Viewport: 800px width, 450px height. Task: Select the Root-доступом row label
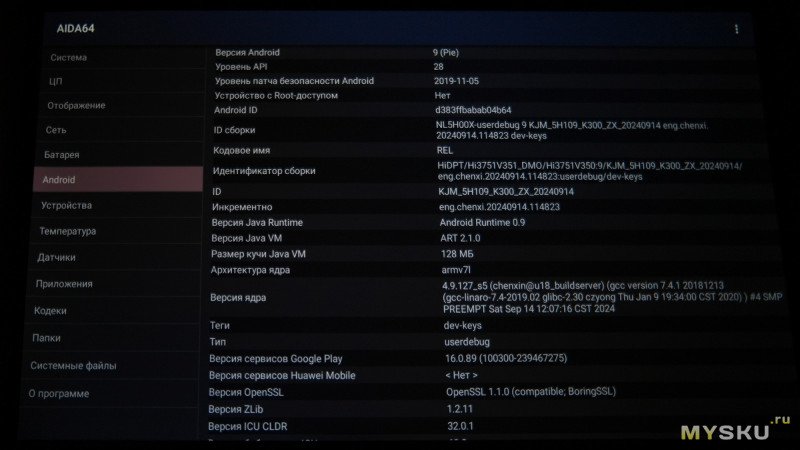[x=276, y=95]
